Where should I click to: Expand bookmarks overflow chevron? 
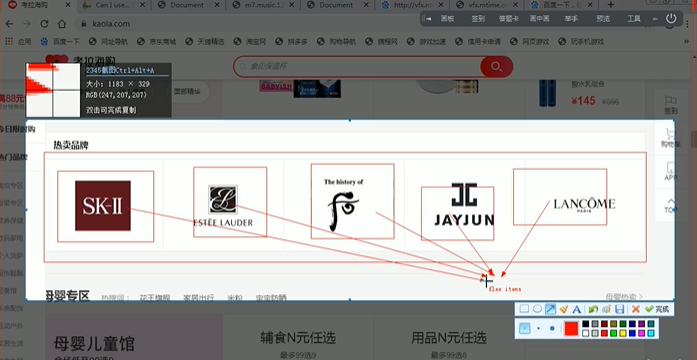(x=687, y=41)
